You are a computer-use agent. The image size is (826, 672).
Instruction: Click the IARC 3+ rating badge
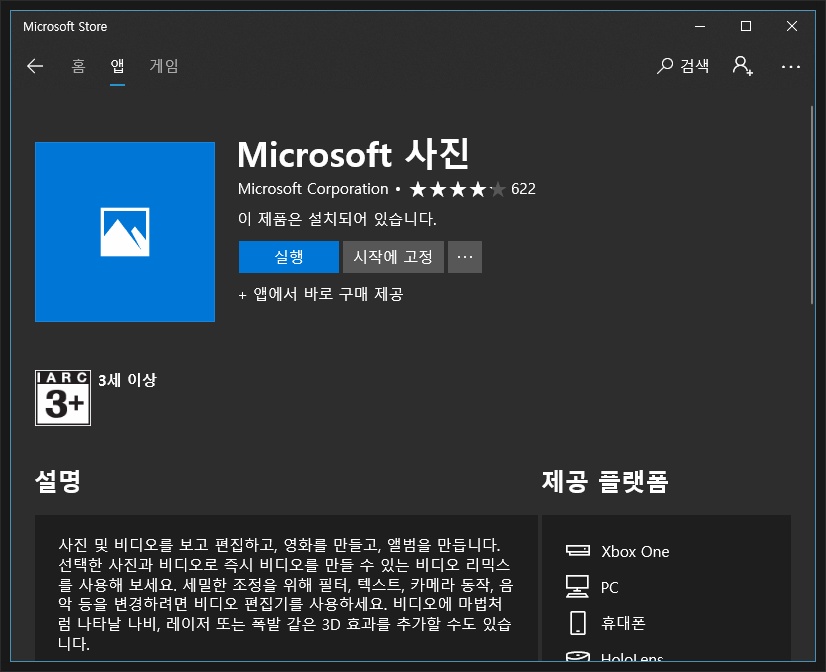pos(63,398)
